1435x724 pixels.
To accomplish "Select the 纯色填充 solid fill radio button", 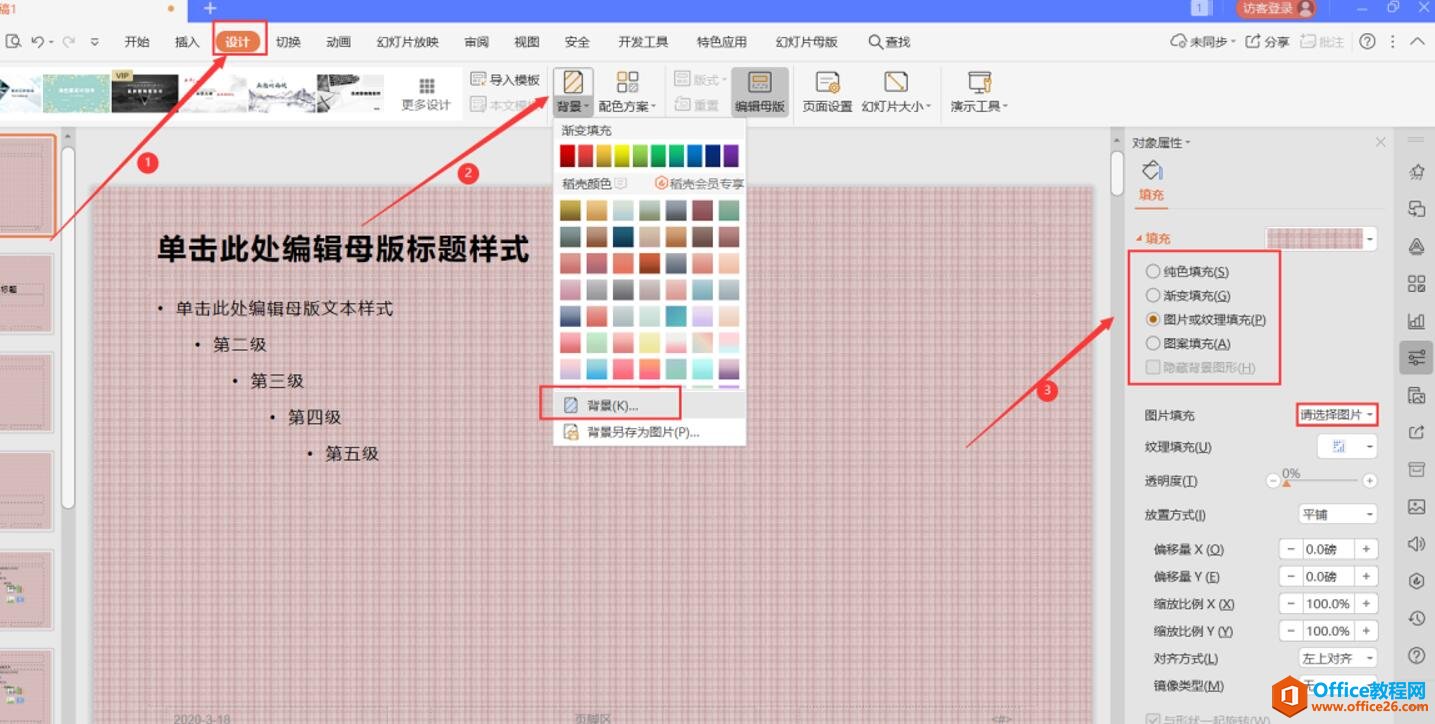I will pyautogui.click(x=1153, y=272).
